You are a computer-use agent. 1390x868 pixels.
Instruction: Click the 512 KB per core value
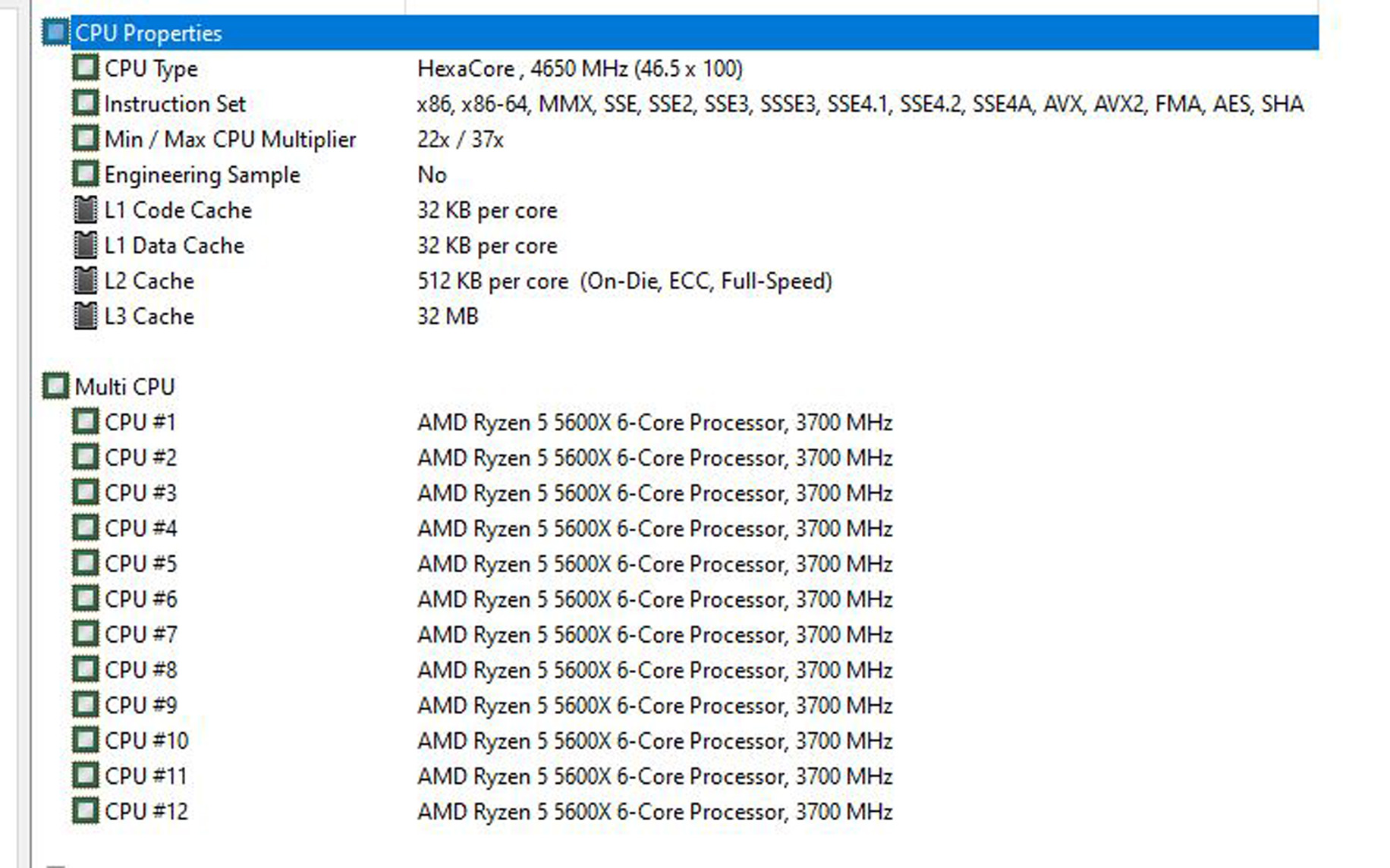[492, 281]
